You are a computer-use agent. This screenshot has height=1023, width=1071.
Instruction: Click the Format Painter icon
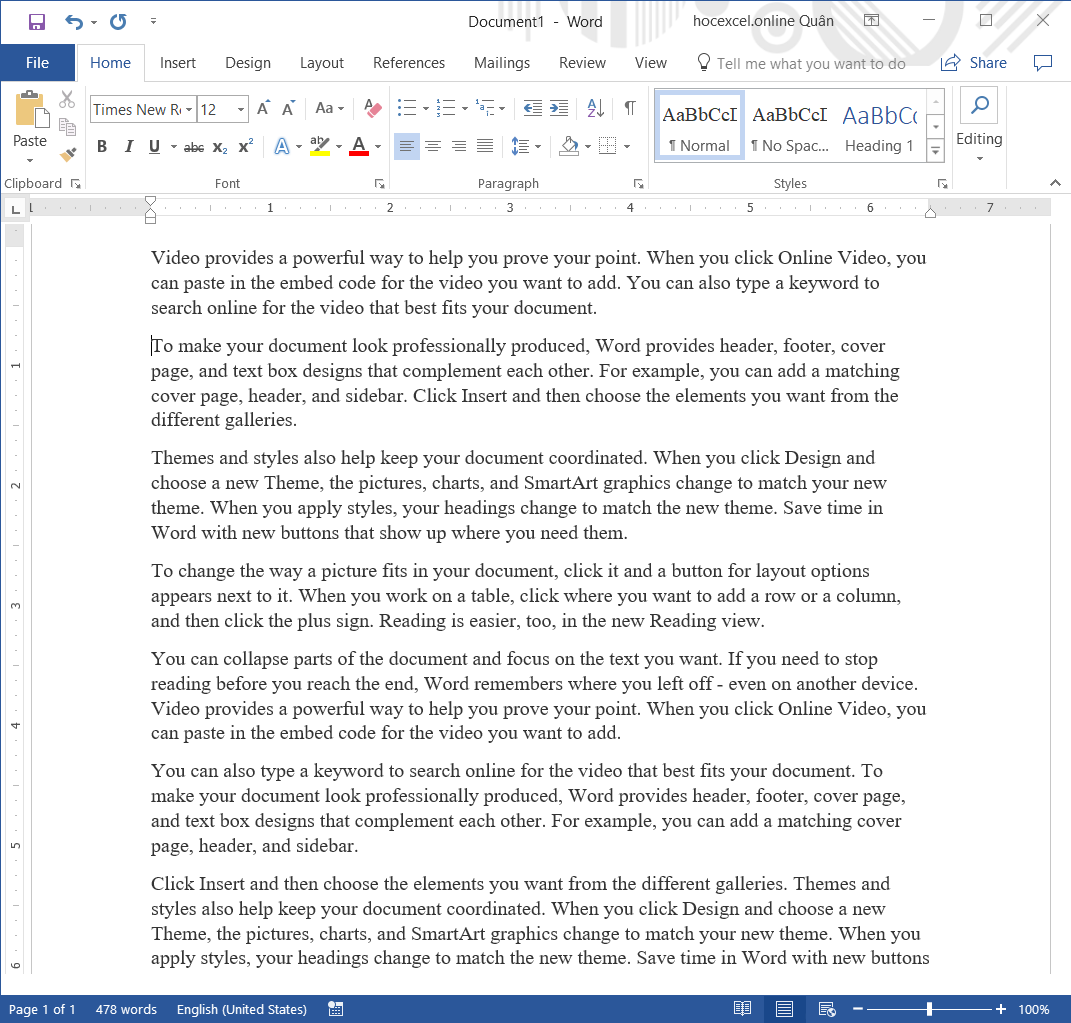[67, 154]
